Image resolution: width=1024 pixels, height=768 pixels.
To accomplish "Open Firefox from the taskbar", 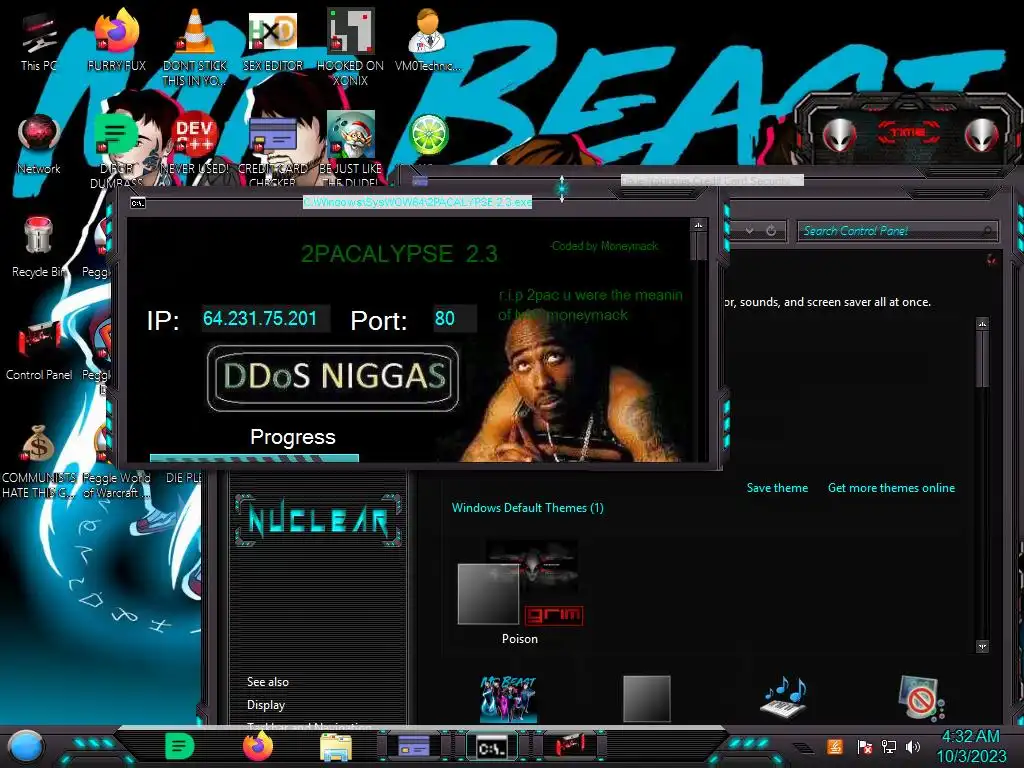I will [x=257, y=746].
